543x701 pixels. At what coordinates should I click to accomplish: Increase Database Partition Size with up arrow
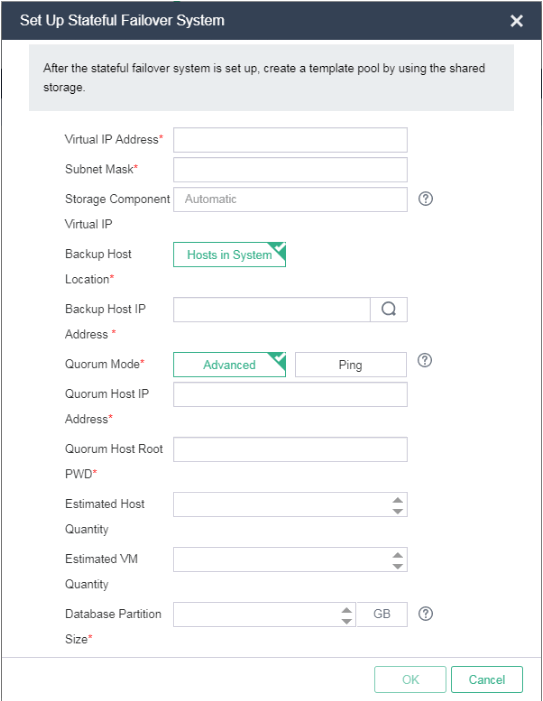[x=346, y=610]
